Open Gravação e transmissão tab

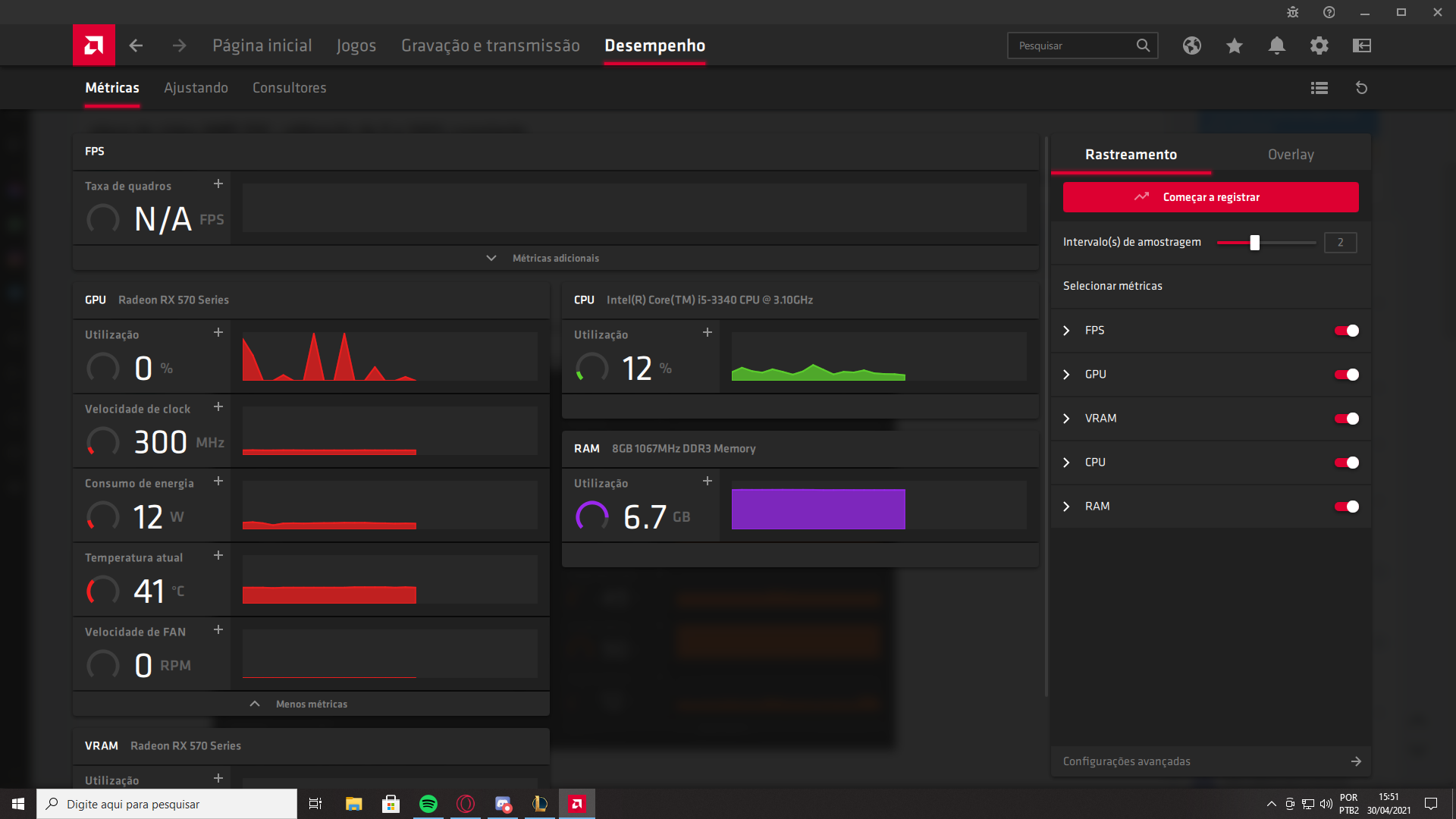coord(491,45)
